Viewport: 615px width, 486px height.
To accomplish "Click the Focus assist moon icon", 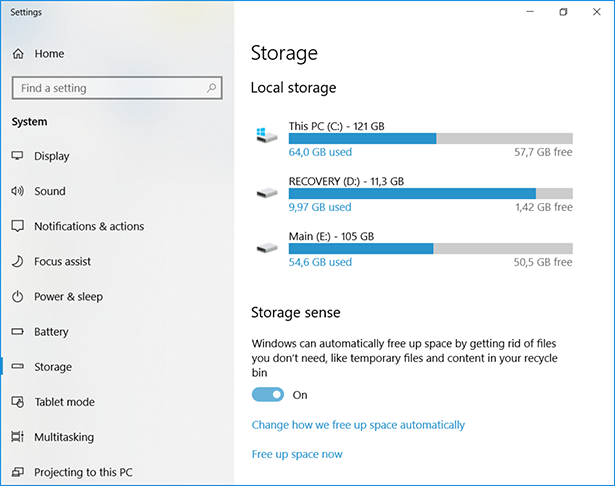I will click(17, 262).
